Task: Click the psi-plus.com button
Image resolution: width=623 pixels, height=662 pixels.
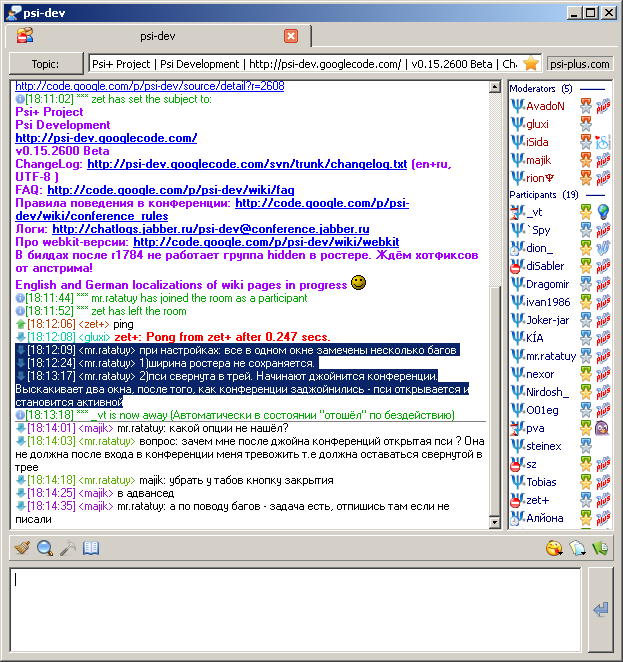Action: click(x=580, y=63)
